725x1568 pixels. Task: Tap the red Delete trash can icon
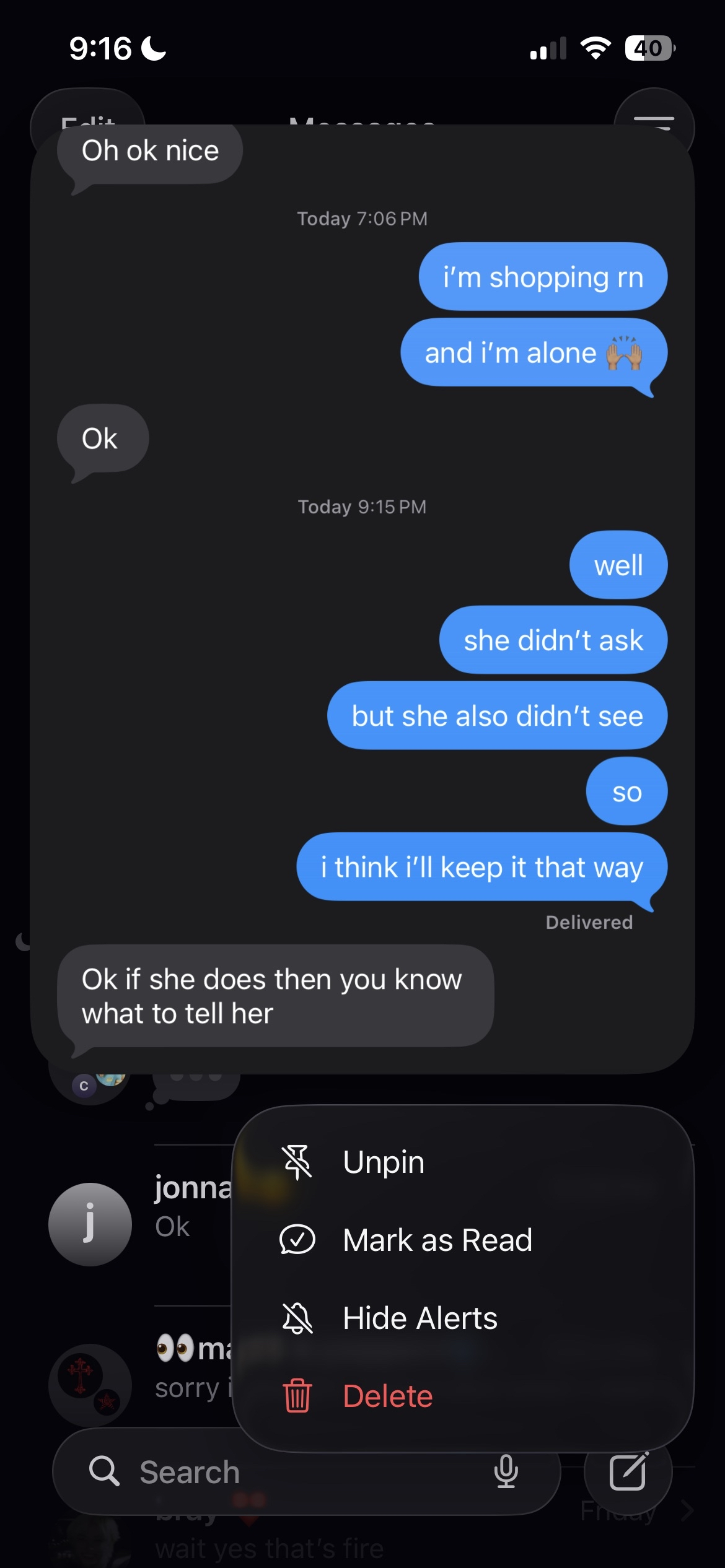pyautogui.click(x=297, y=1396)
